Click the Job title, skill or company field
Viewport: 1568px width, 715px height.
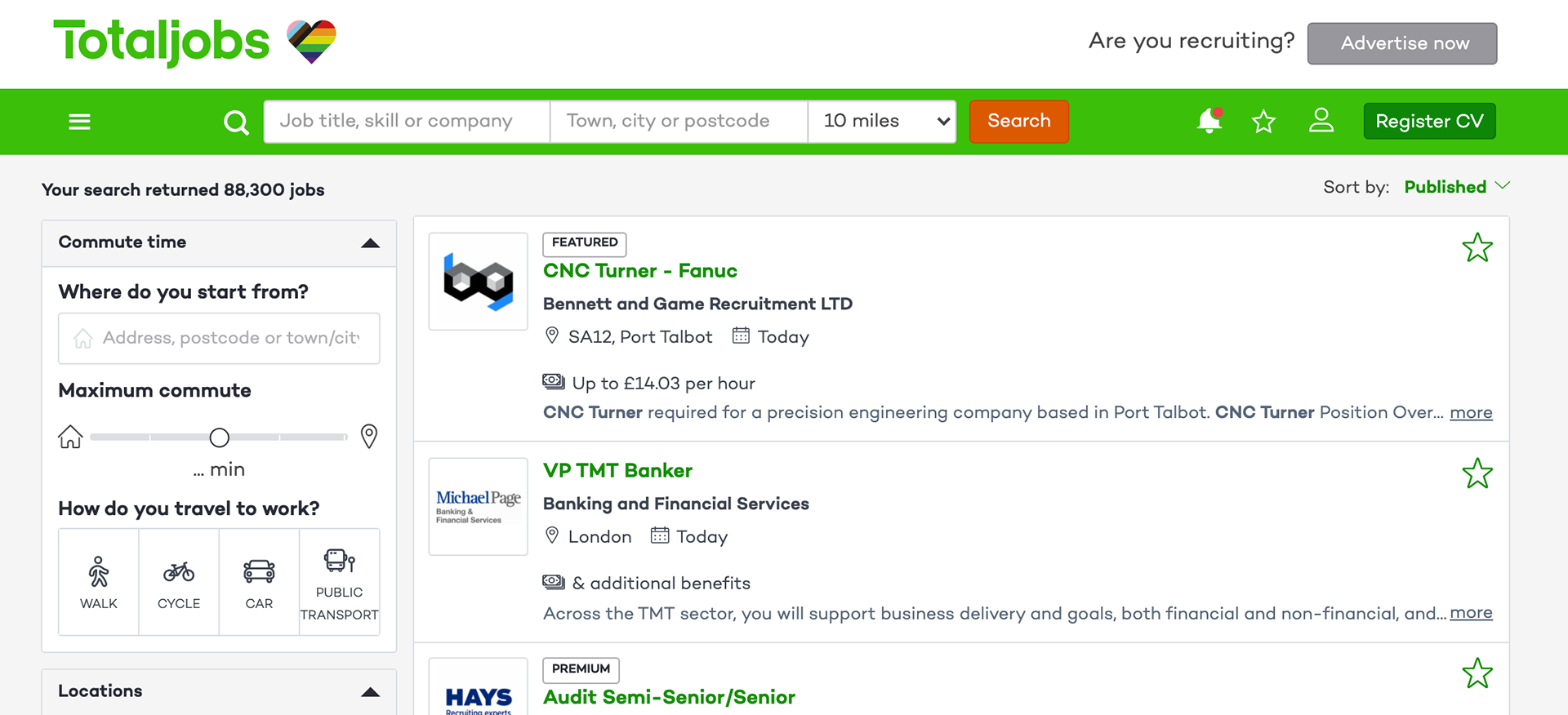[x=407, y=122]
